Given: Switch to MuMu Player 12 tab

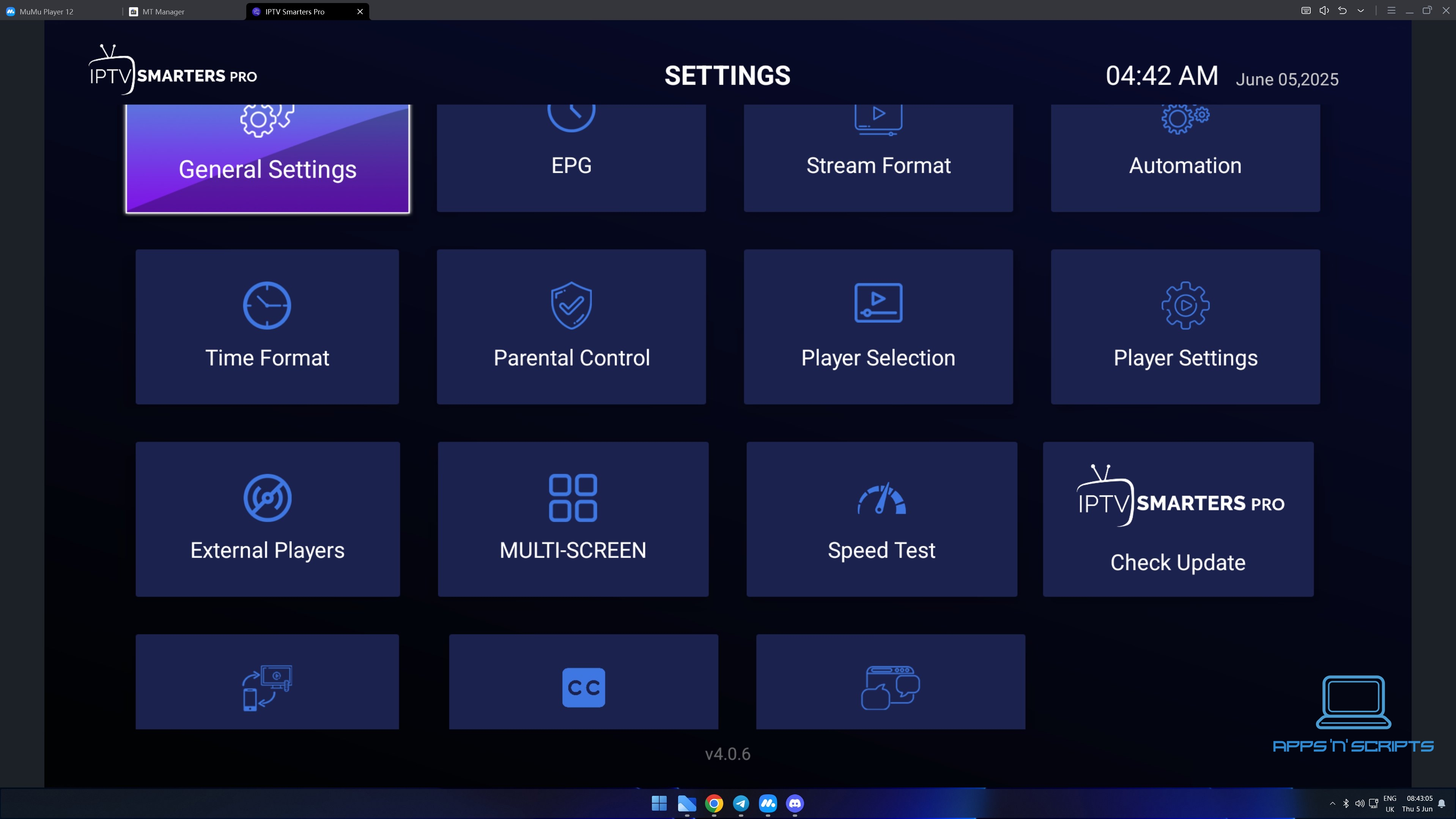Looking at the screenshot, I should [46, 11].
